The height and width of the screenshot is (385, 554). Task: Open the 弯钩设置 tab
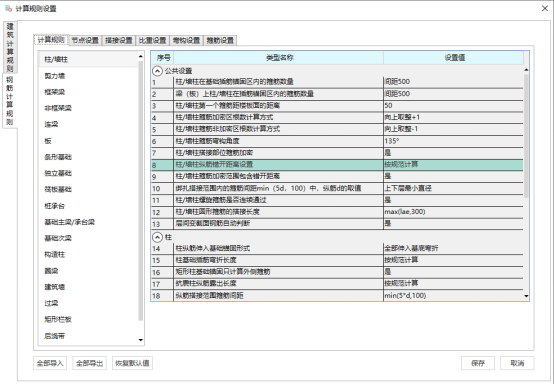click(186, 40)
